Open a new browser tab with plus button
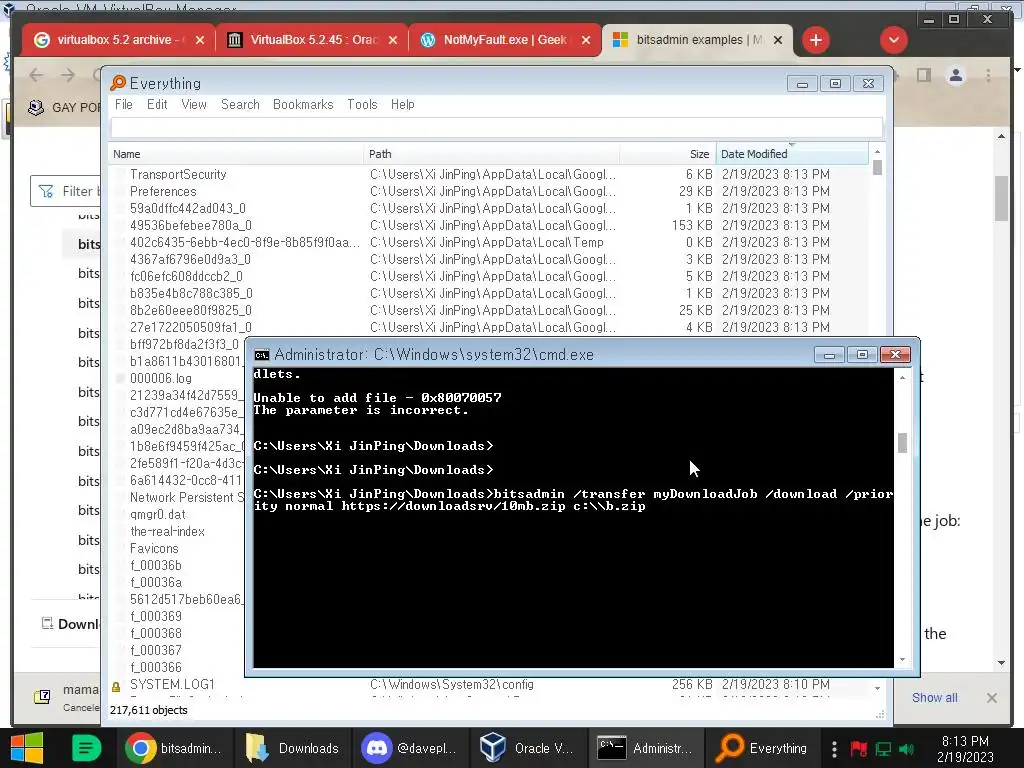 [816, 40]
